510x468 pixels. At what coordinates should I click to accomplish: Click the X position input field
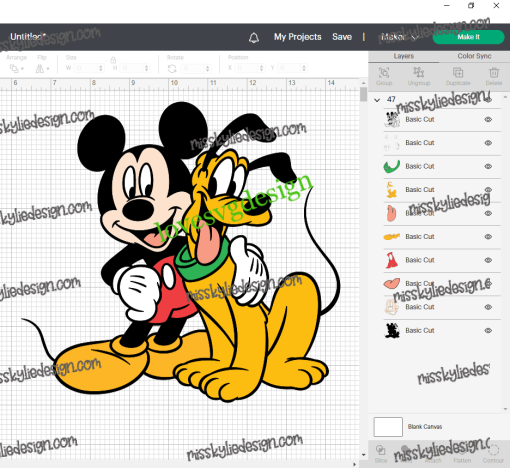[x=246, y=68]
